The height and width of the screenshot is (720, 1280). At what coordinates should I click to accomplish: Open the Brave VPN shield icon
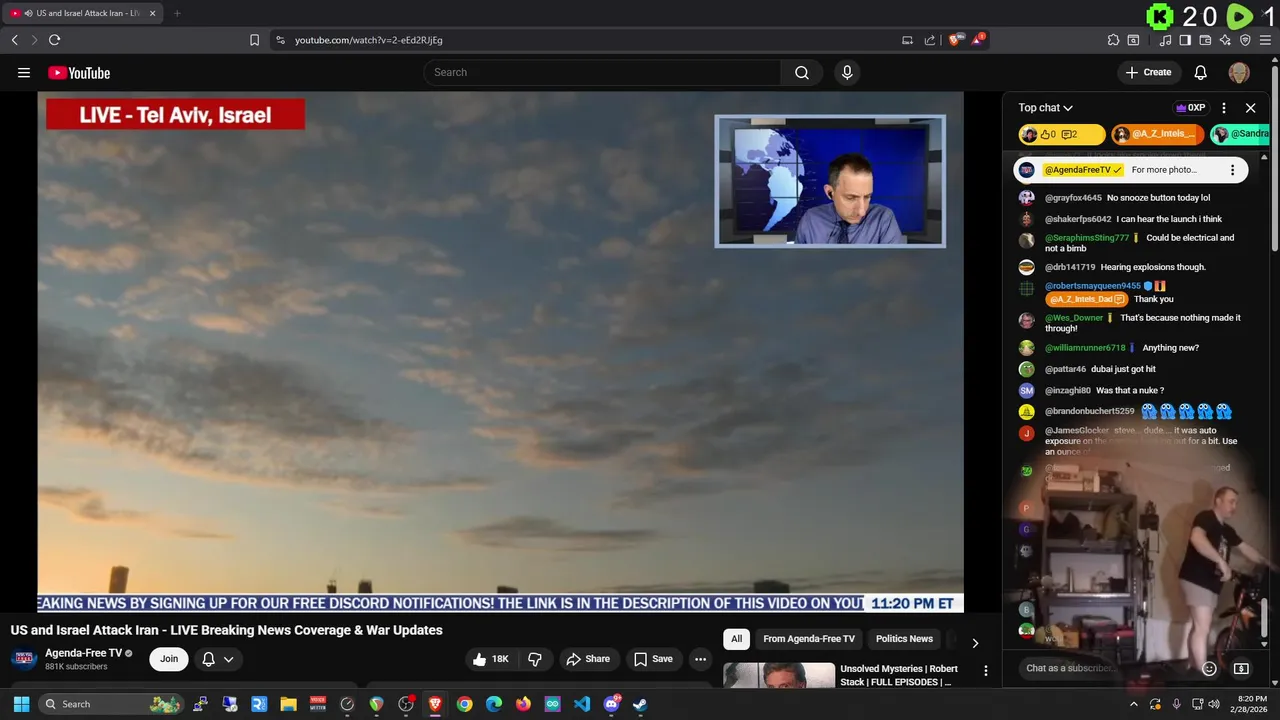tap(1245, 40)
